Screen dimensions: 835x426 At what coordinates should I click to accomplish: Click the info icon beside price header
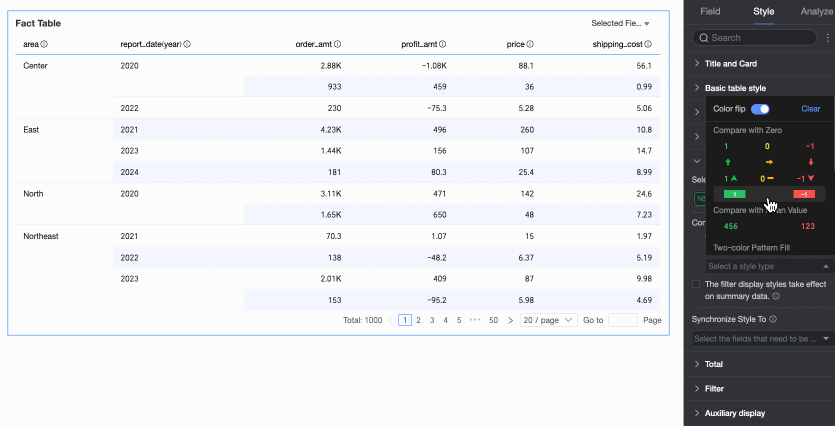click(530, 45)
